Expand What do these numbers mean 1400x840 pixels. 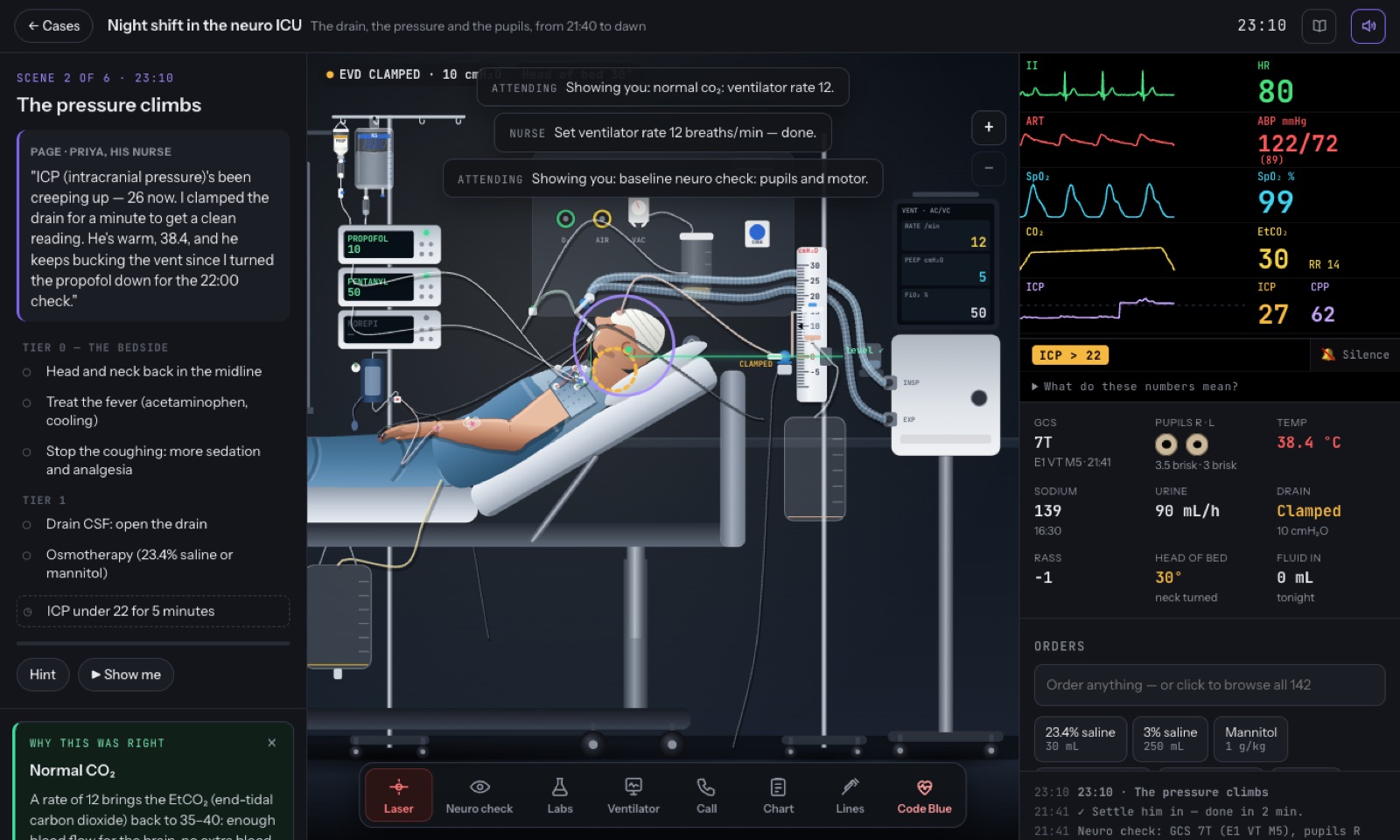(x=1135, y=386)
